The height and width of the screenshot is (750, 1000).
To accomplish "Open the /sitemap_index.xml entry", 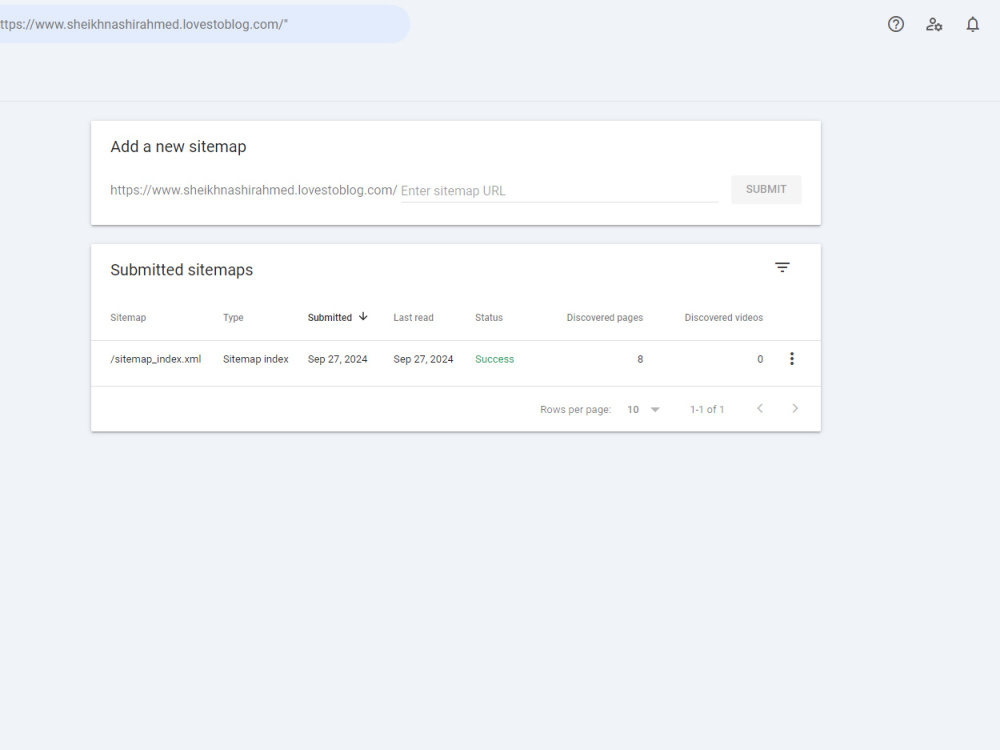I will pyautogui.click(x=156, y=359).
